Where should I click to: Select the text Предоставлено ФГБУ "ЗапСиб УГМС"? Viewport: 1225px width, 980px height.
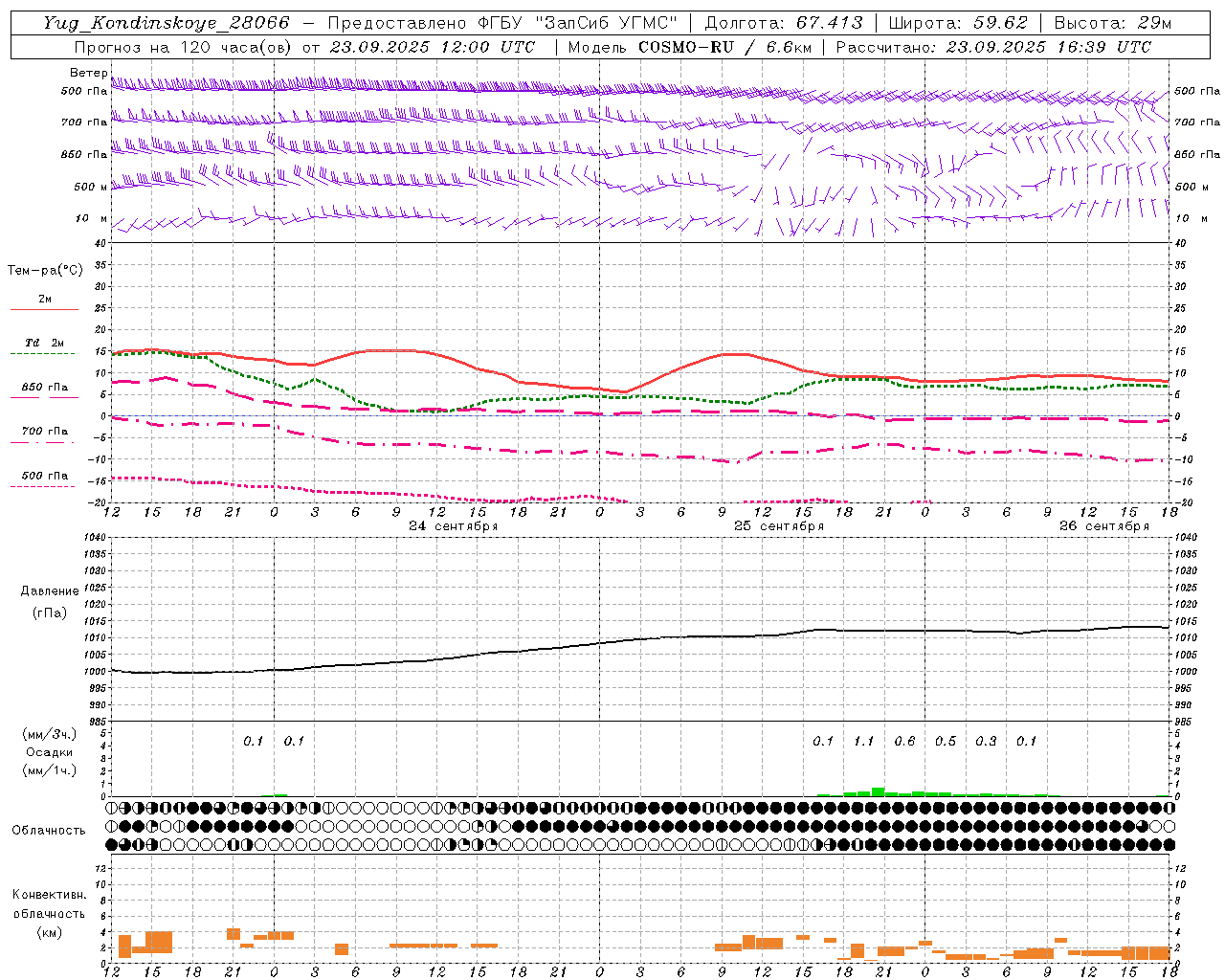coord(502,23)
